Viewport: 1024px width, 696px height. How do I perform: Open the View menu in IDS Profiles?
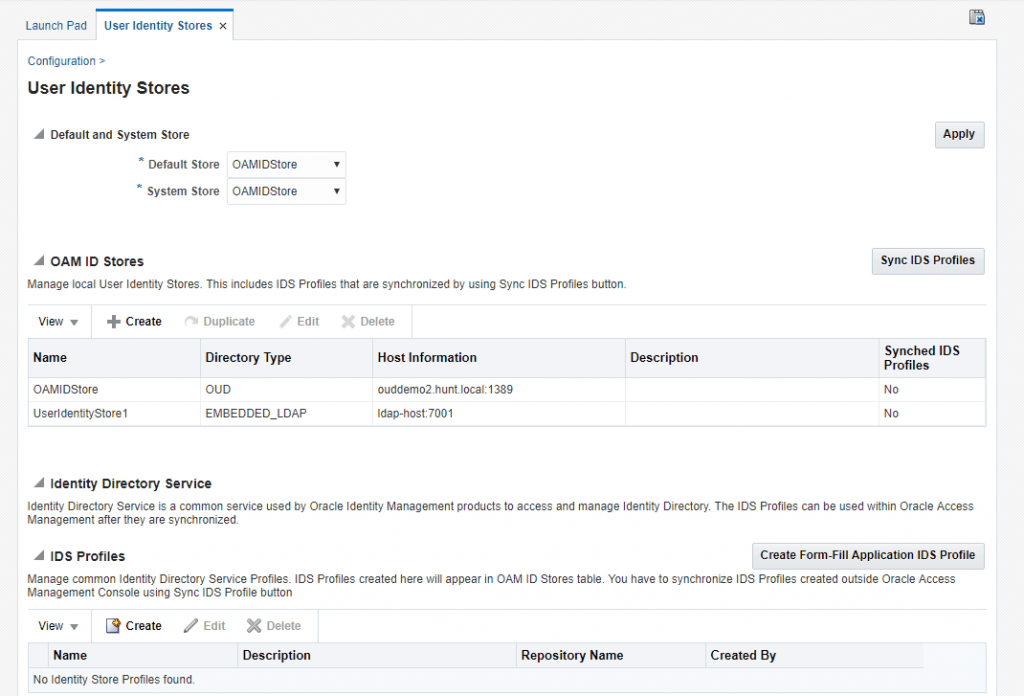[x=58, y=626]
